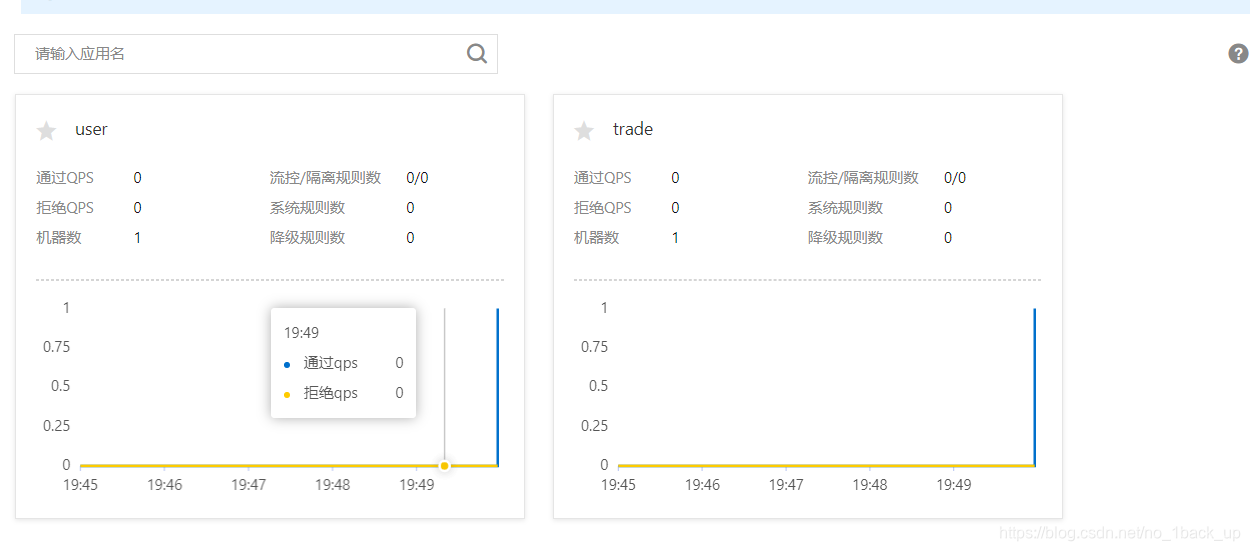Click 拒绝QPS label in user card
This screenshot has height=551, width=1250.
65,208
